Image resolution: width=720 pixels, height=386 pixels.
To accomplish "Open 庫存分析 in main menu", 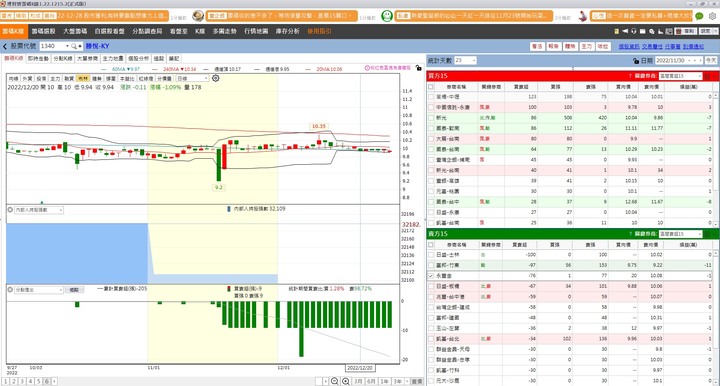I will click(x=287, y=31).
